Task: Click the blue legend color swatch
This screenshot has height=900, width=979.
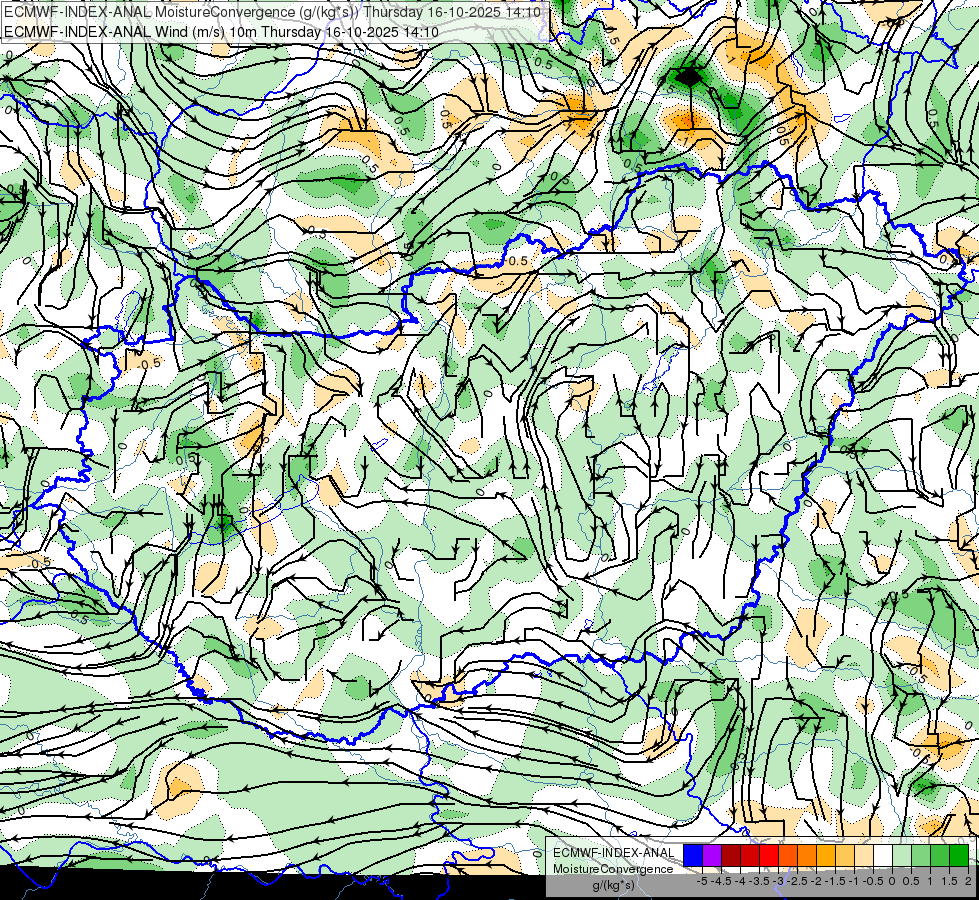Action: pos(693,855)
